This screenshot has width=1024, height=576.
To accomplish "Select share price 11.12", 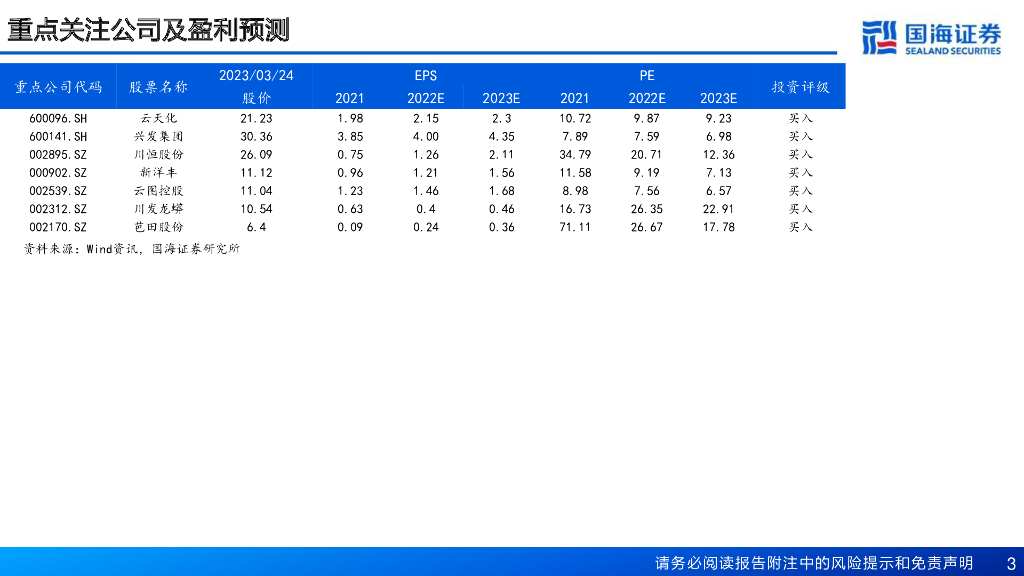I will click(256, 173).
